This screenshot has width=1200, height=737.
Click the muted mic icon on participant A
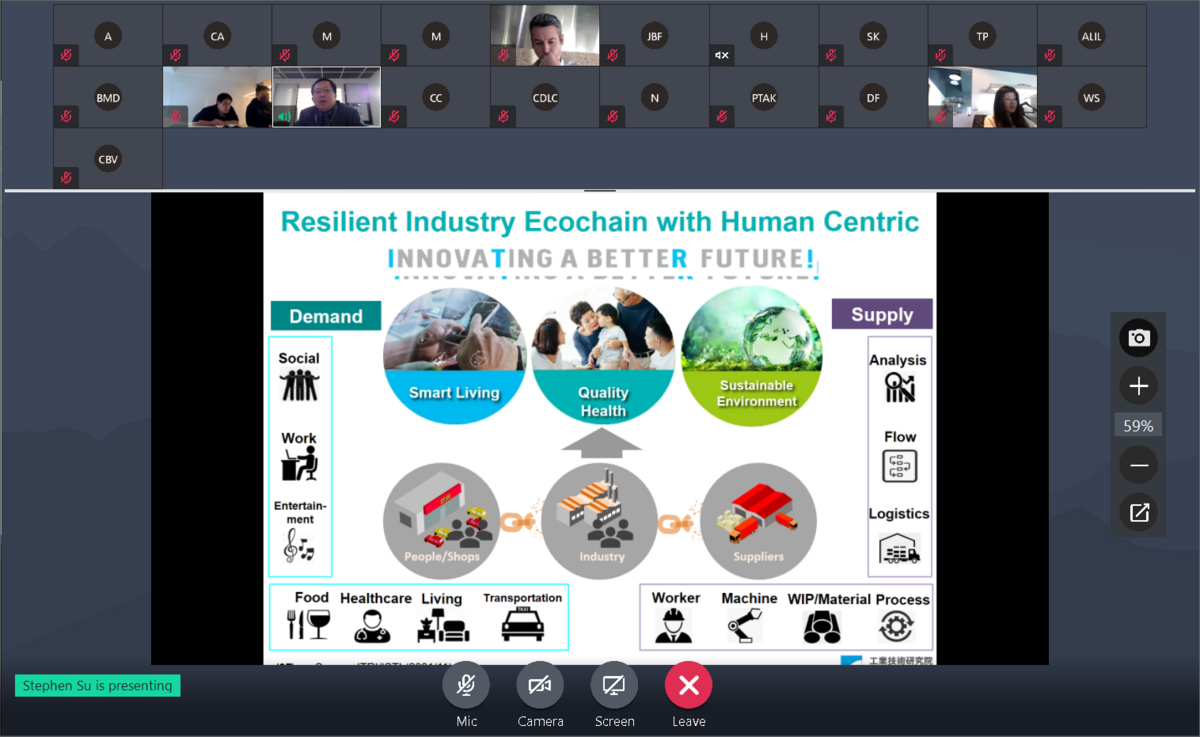pyautogui.click(x=66, y=55)
